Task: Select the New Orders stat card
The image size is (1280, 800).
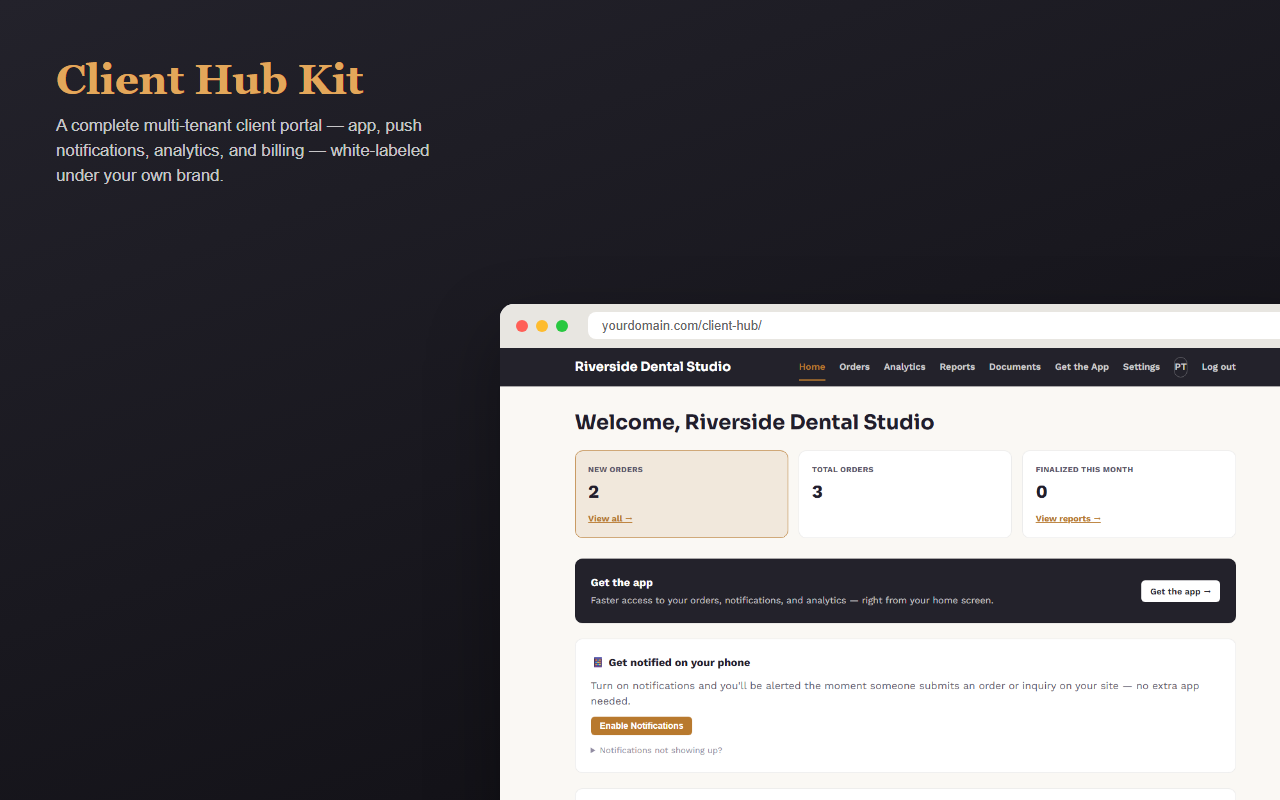Action: (681, 494)
